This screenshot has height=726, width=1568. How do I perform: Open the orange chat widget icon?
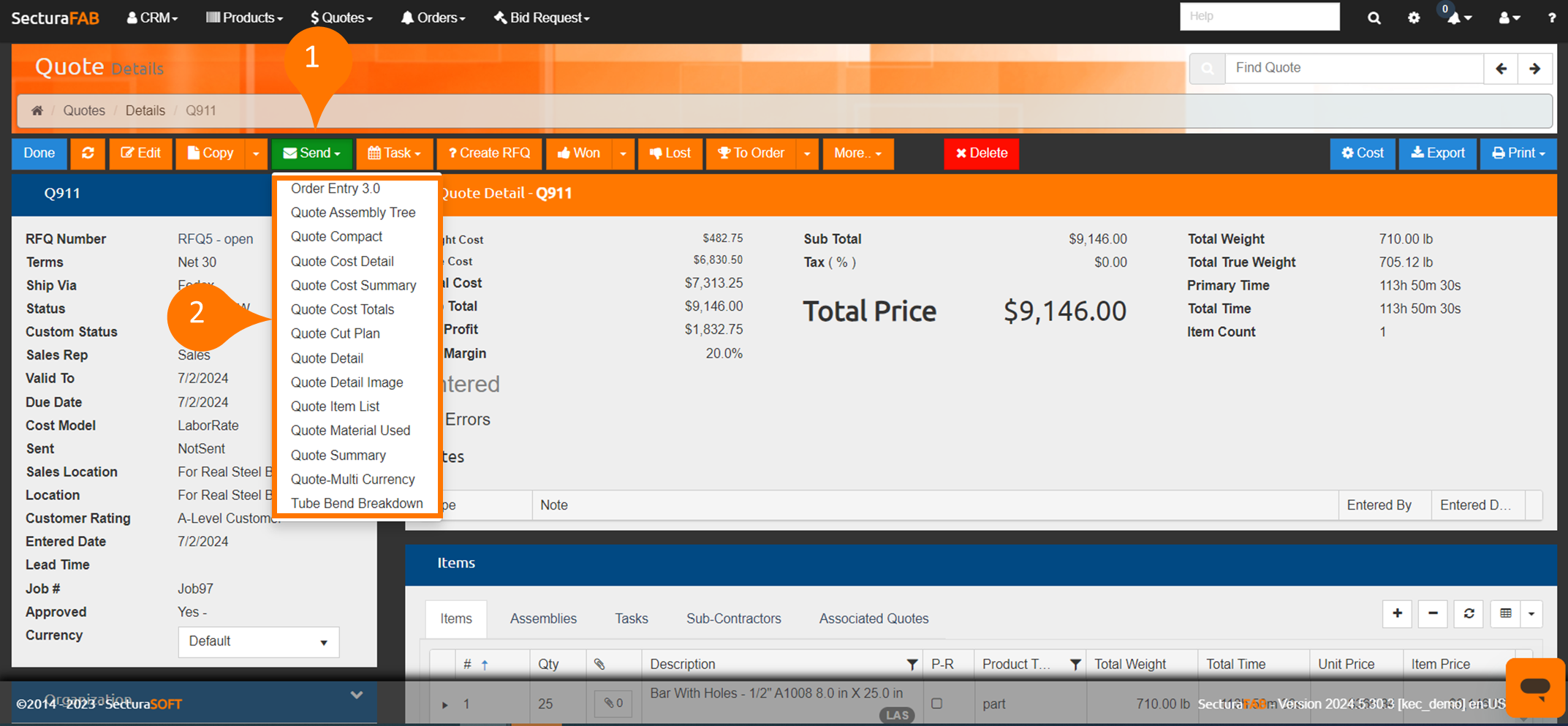[x=1534, y=687]
